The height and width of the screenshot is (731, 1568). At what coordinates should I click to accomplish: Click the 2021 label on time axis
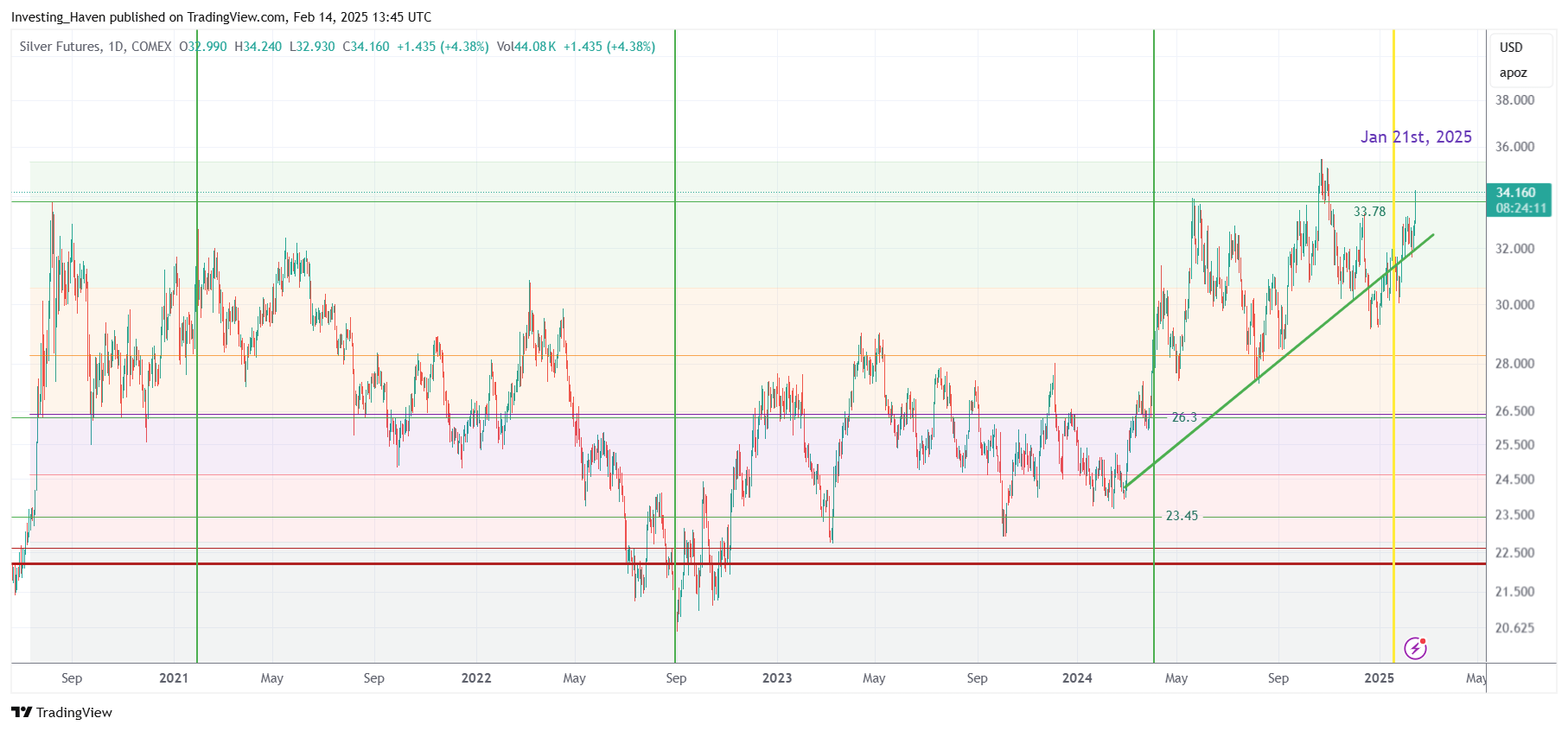(x=174, y=678)
